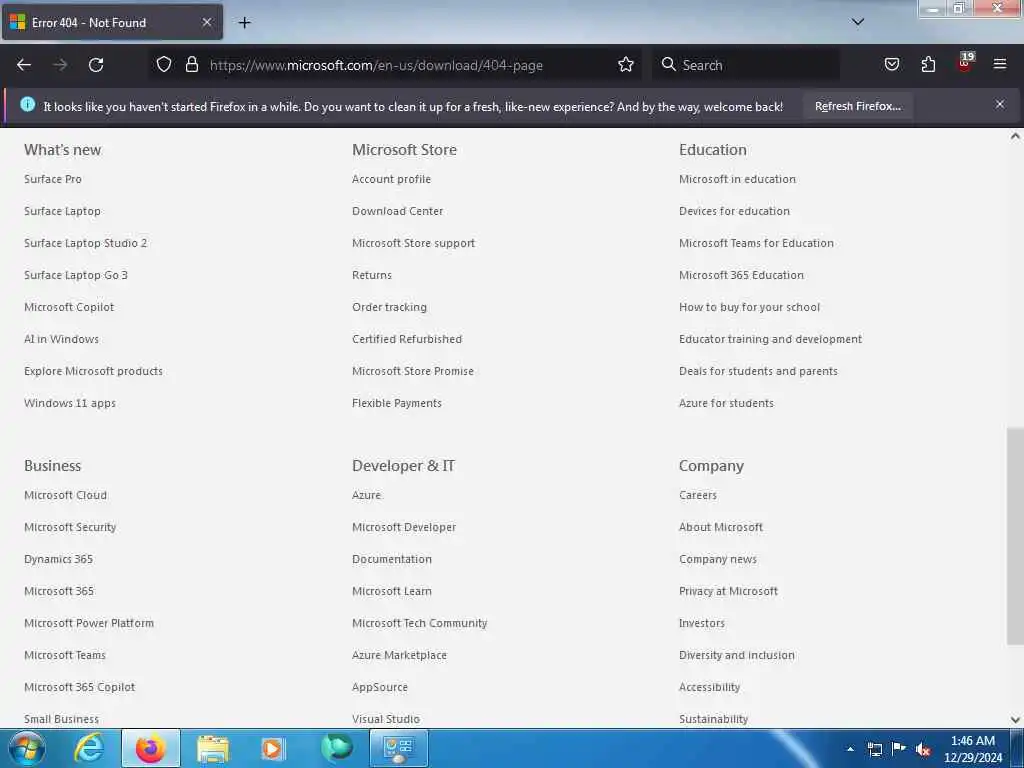Open the Microsoft Power Platform link
The width and height of the screenshot is (1024, 768).
(89, 623)
